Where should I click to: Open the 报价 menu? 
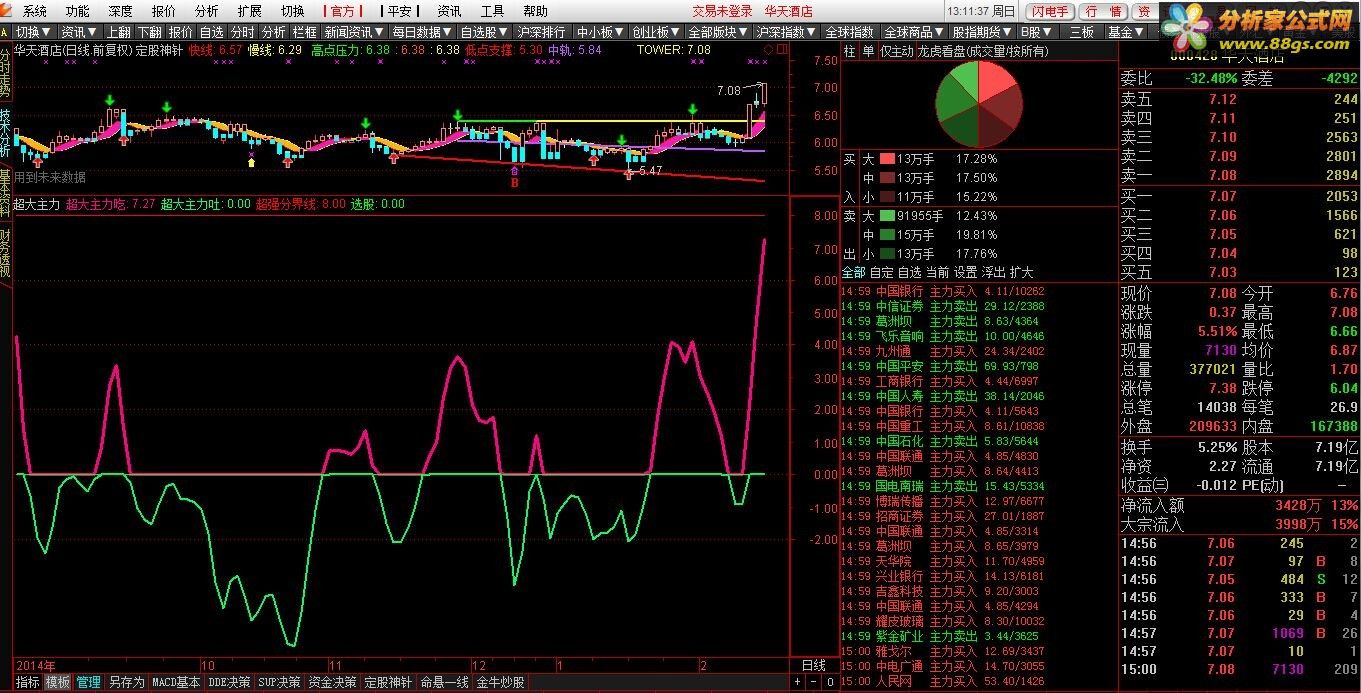[x=163, y=11]
